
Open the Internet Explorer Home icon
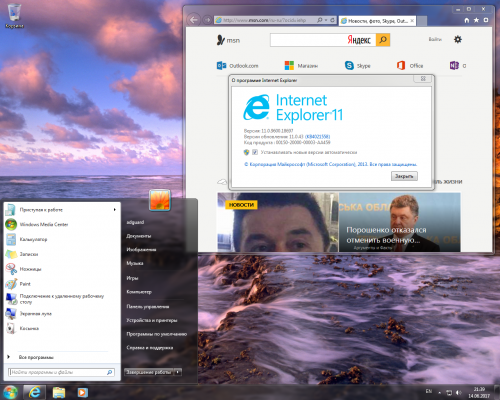467,20
